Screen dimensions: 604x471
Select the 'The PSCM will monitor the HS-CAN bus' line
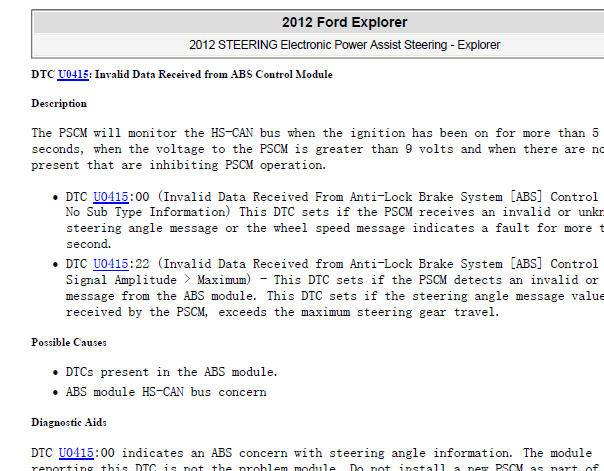tap(317, 133)
